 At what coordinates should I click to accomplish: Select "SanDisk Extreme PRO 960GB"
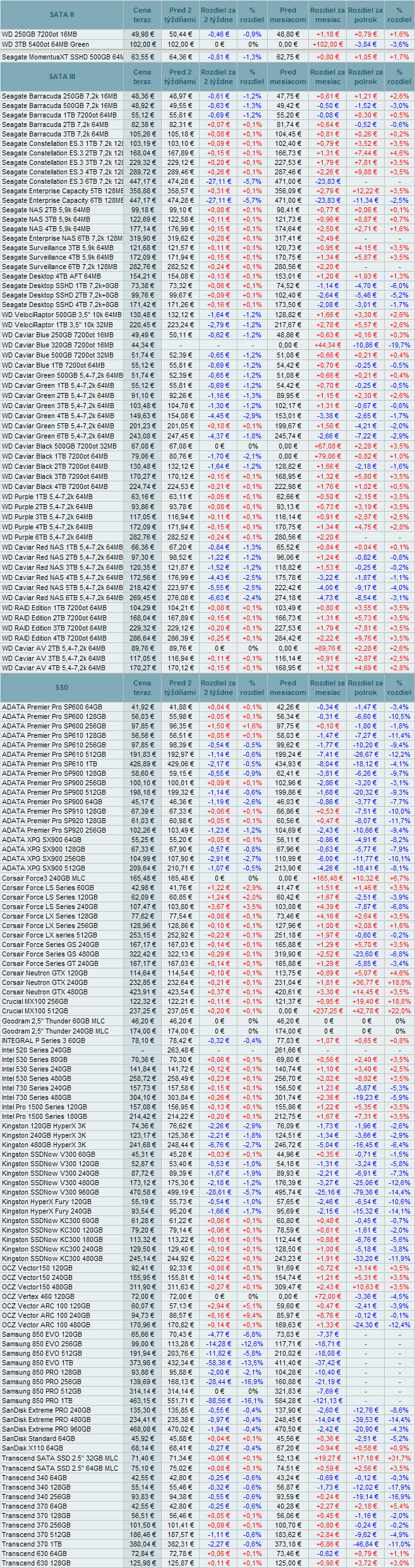(x=46, y=1429)
